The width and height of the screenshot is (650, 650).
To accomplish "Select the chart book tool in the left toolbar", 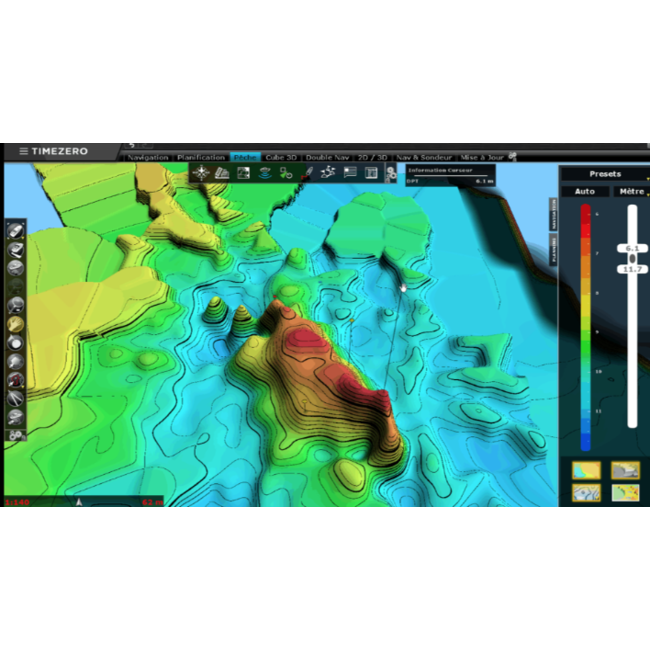I will point(16,250).
